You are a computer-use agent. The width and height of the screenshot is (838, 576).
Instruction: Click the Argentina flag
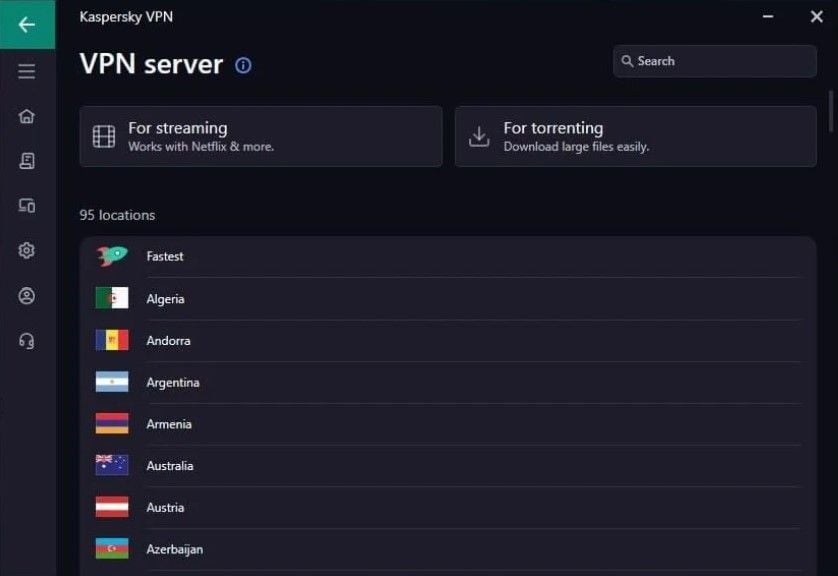tap(112, 382)
